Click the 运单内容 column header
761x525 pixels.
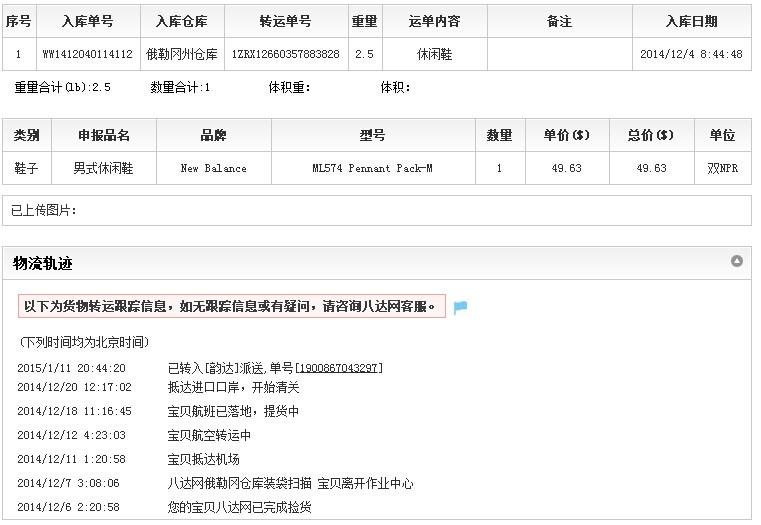click(434, 21)
